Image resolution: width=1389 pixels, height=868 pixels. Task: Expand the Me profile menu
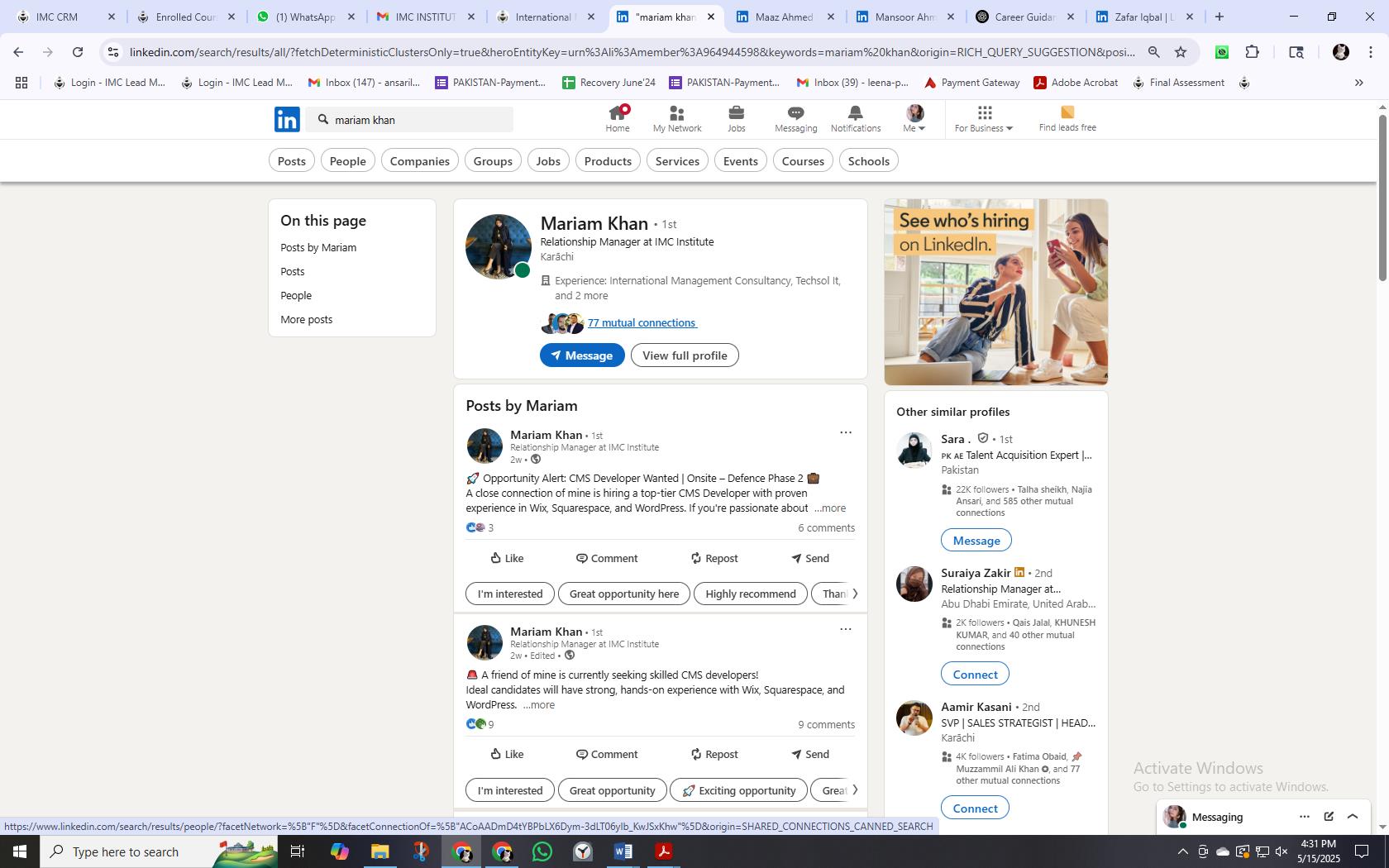point(914,118)
